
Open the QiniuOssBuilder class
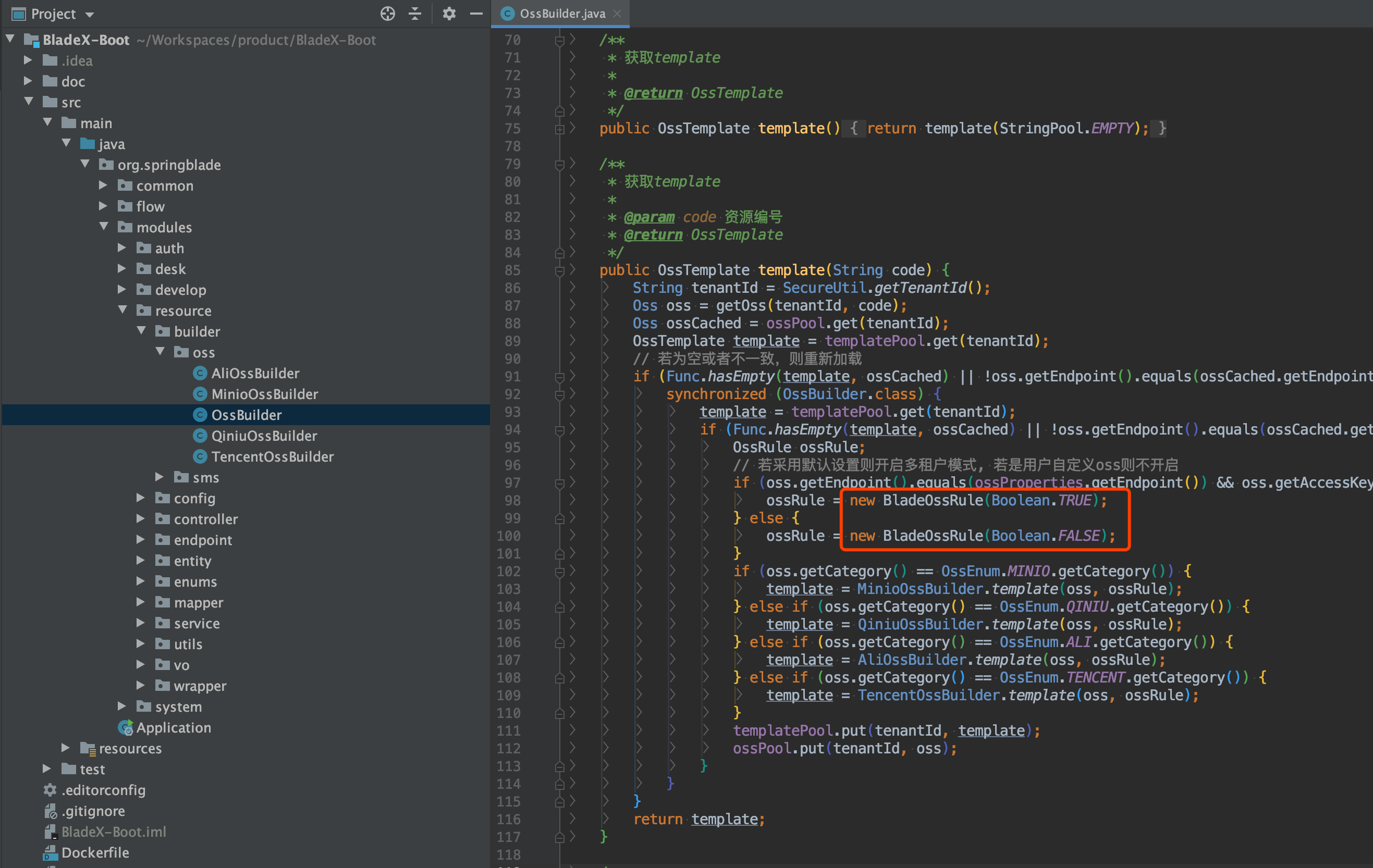point(264,436)
